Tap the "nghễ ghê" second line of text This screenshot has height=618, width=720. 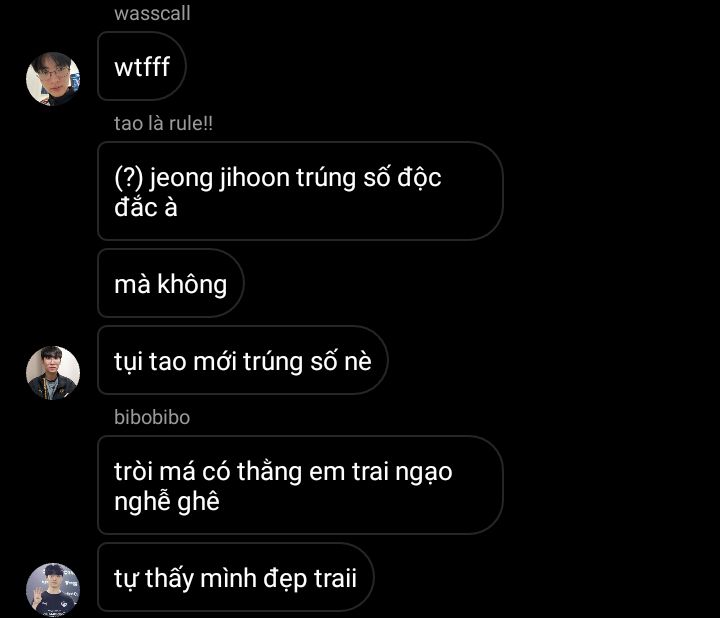pos(167,501)
